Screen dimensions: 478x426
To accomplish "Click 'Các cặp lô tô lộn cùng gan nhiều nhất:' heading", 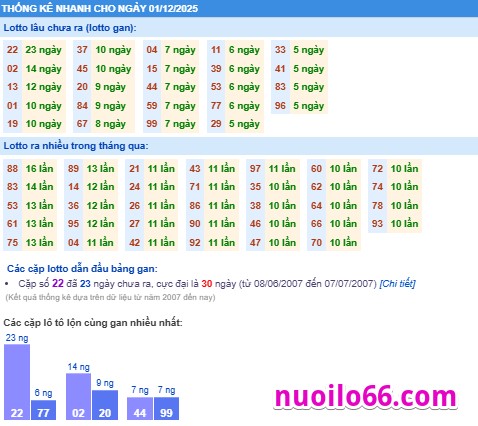I will (93, 323).
